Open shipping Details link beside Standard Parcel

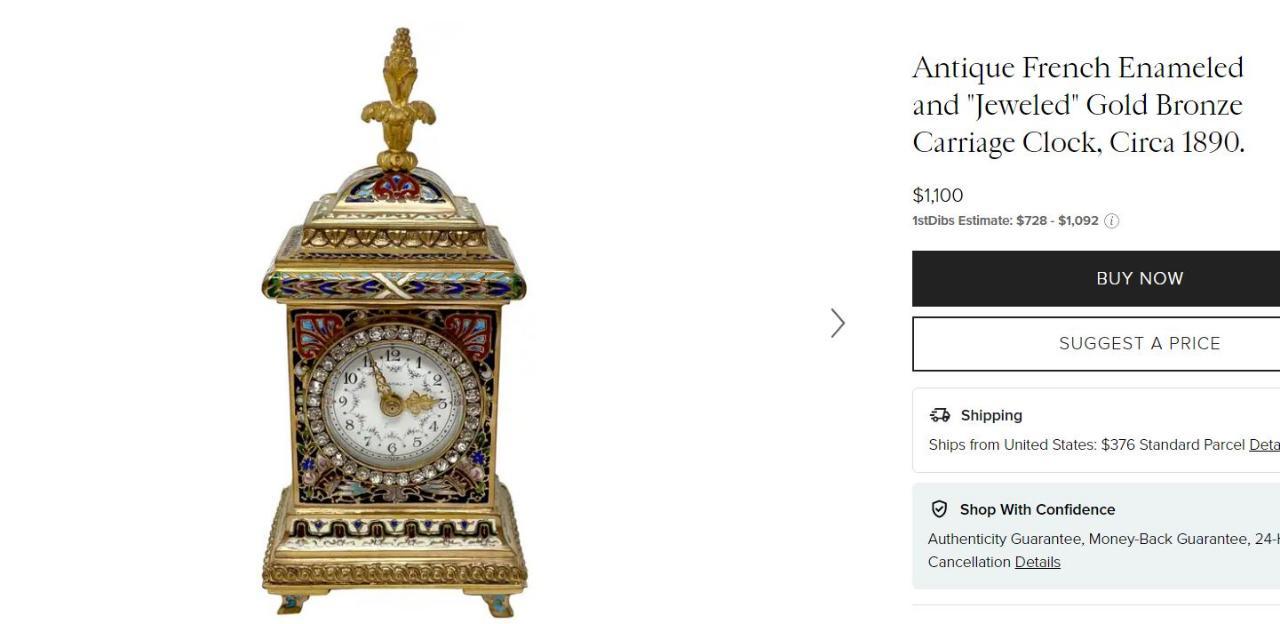pos(1264,445)
